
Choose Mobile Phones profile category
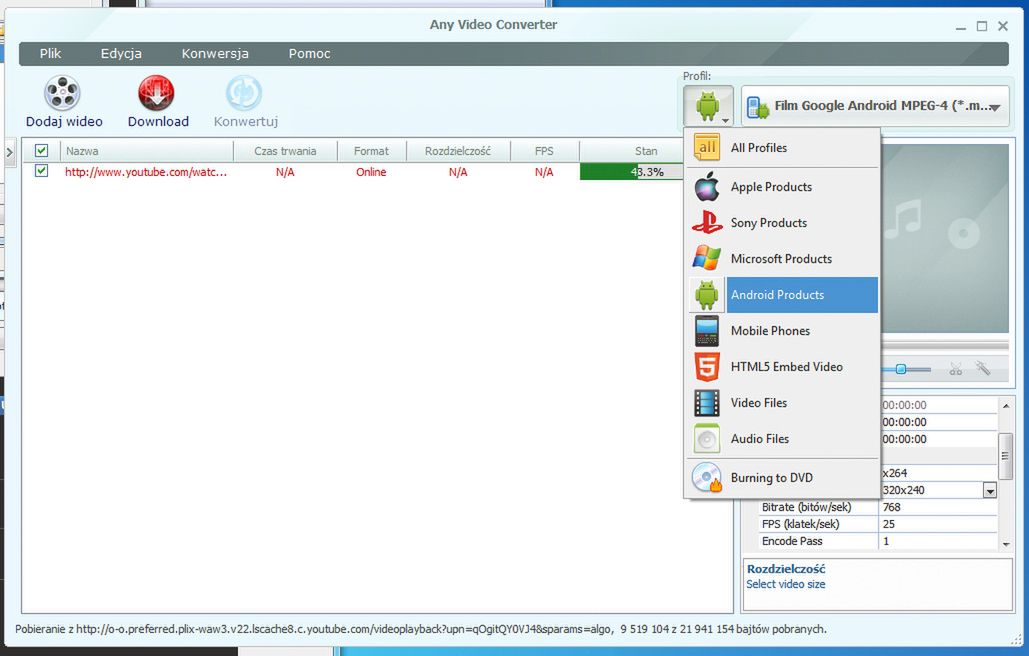[781, 331]
